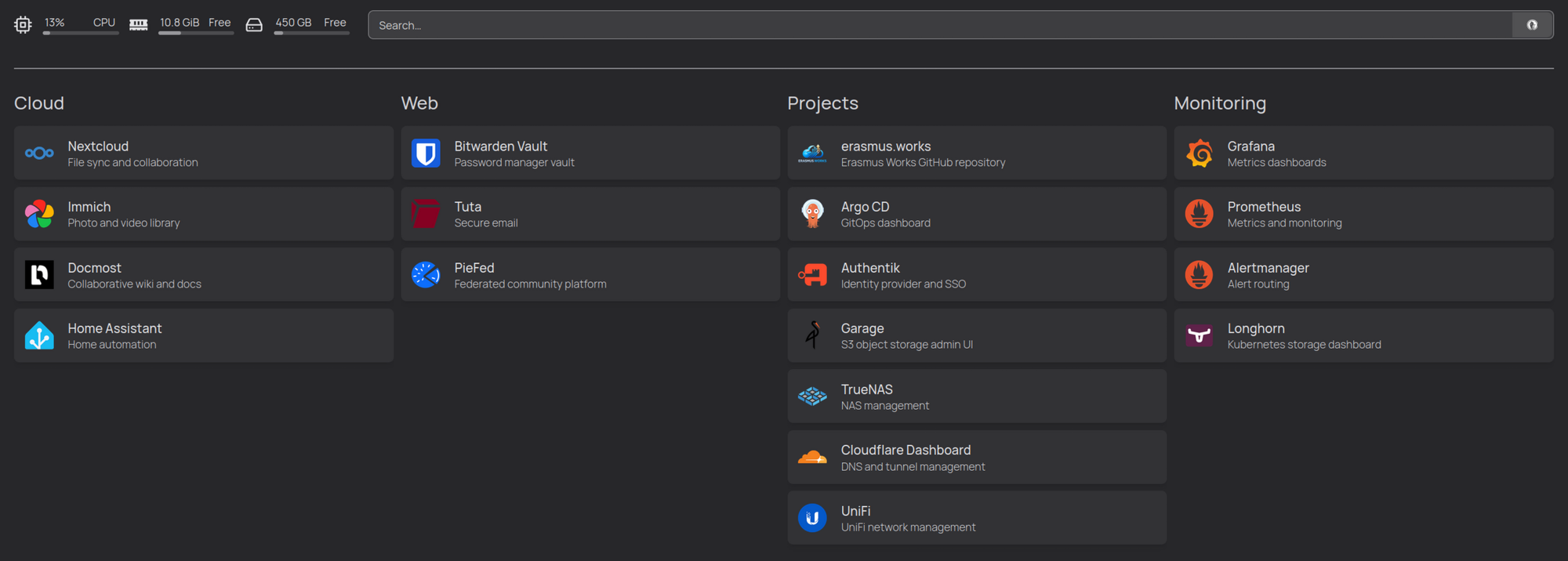Click the 450 GB free disk widget

(x=300, y=24)
